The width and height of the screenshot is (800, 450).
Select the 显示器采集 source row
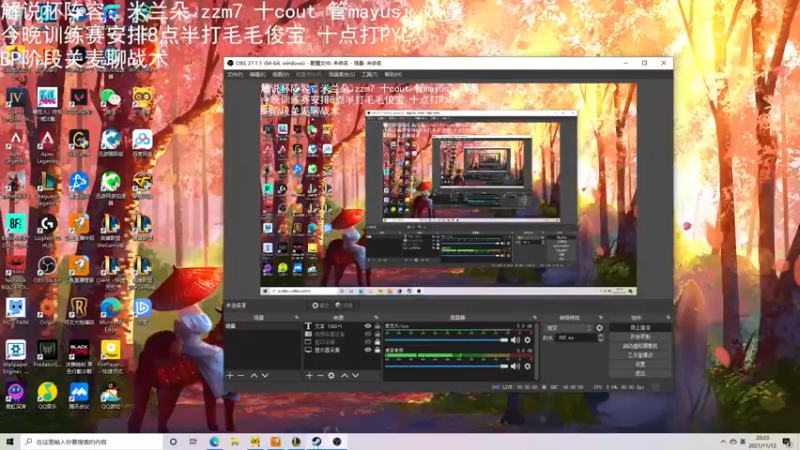click(342, 350)
